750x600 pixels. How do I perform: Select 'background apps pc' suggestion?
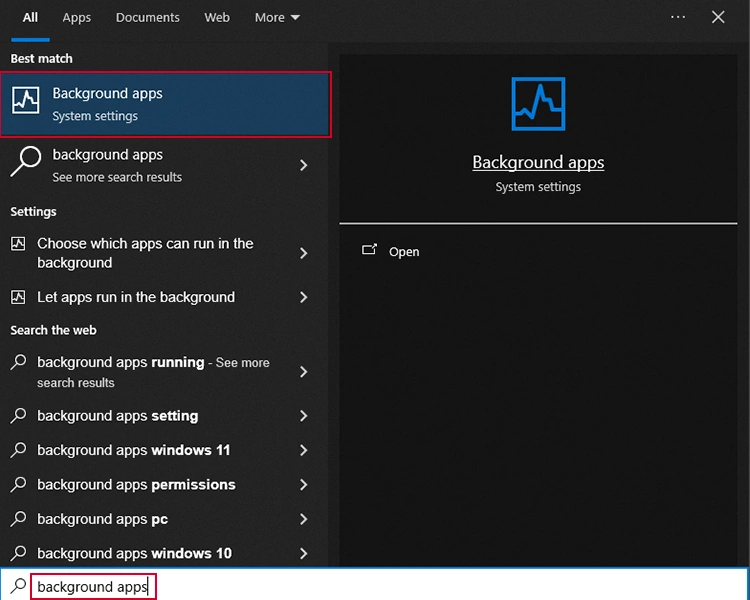[165, 519]
